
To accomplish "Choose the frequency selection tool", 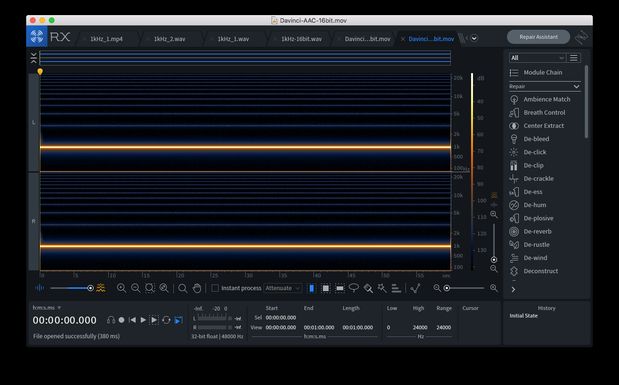I will 340,288.
